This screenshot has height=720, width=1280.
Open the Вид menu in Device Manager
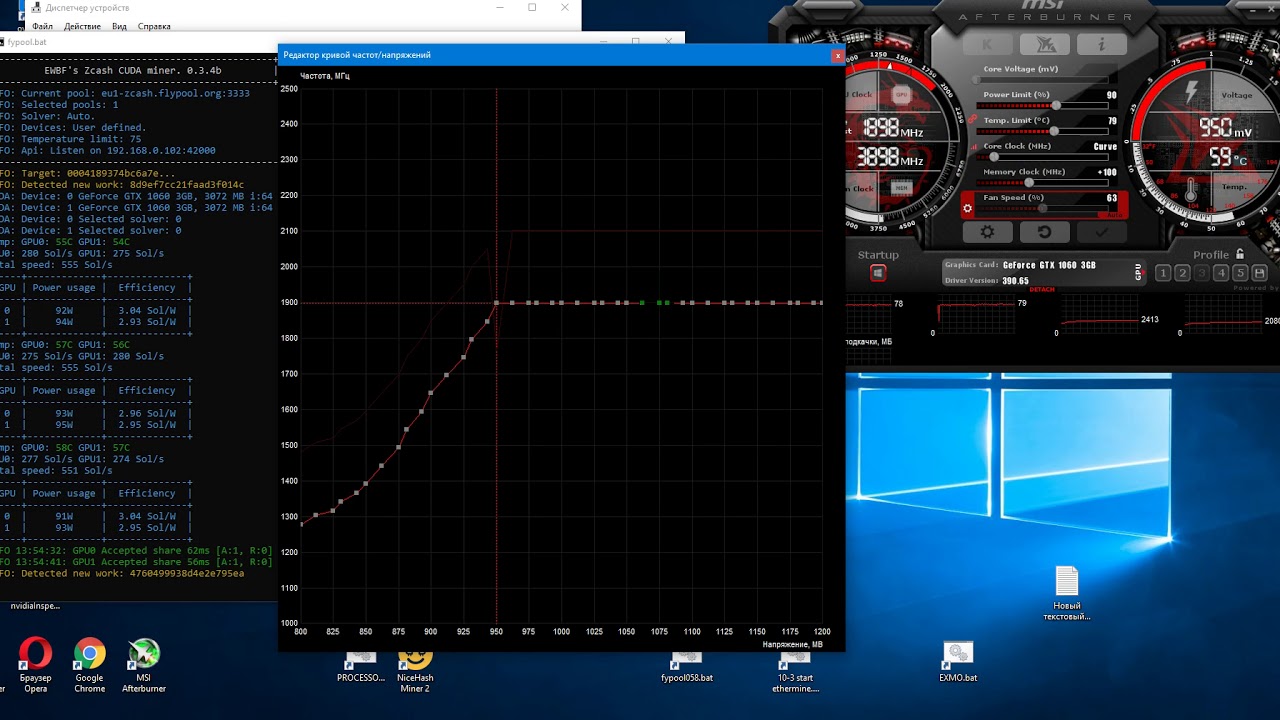click(119, 26)
